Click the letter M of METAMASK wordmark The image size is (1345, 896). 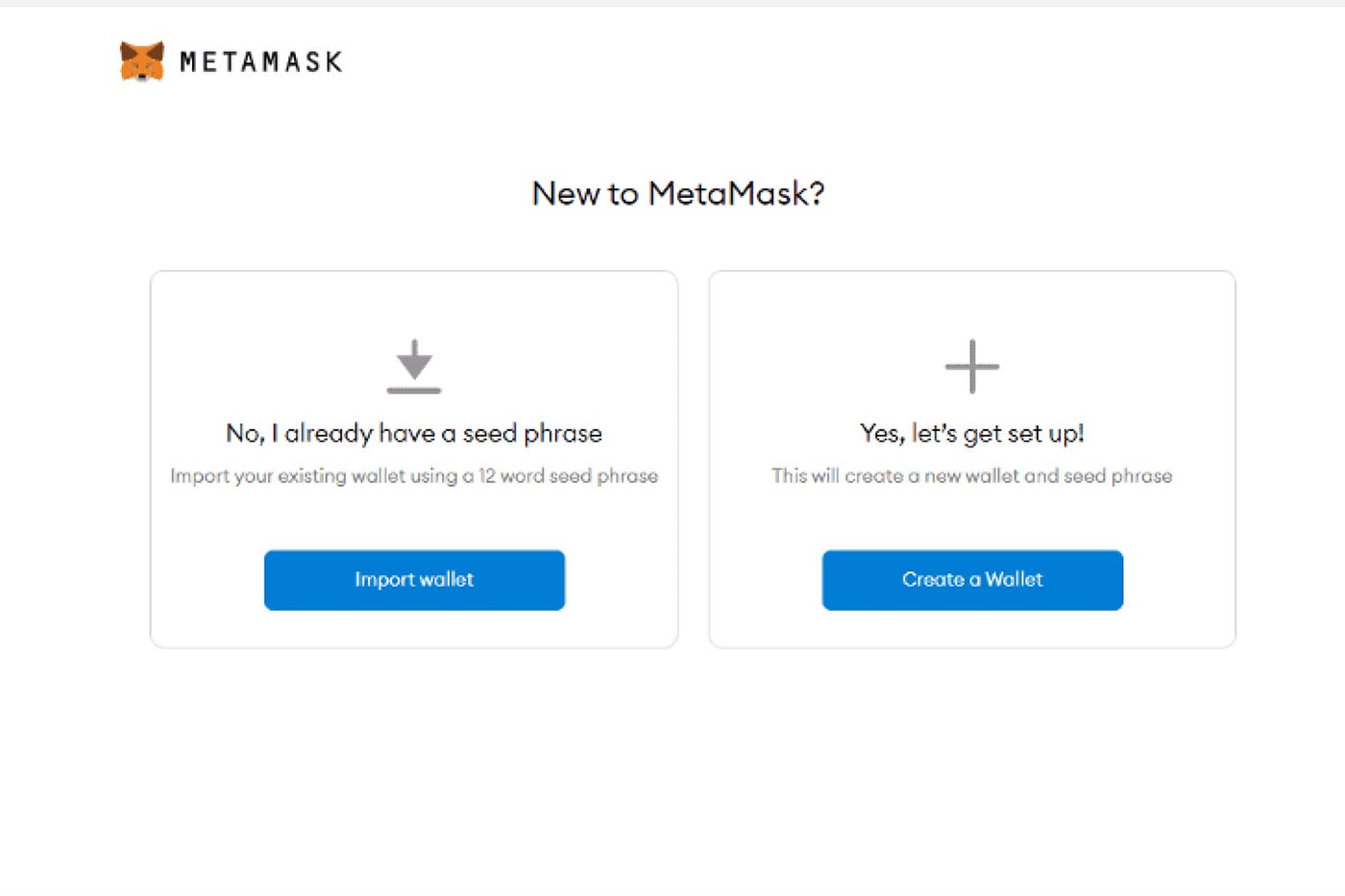tap(188, 62)
